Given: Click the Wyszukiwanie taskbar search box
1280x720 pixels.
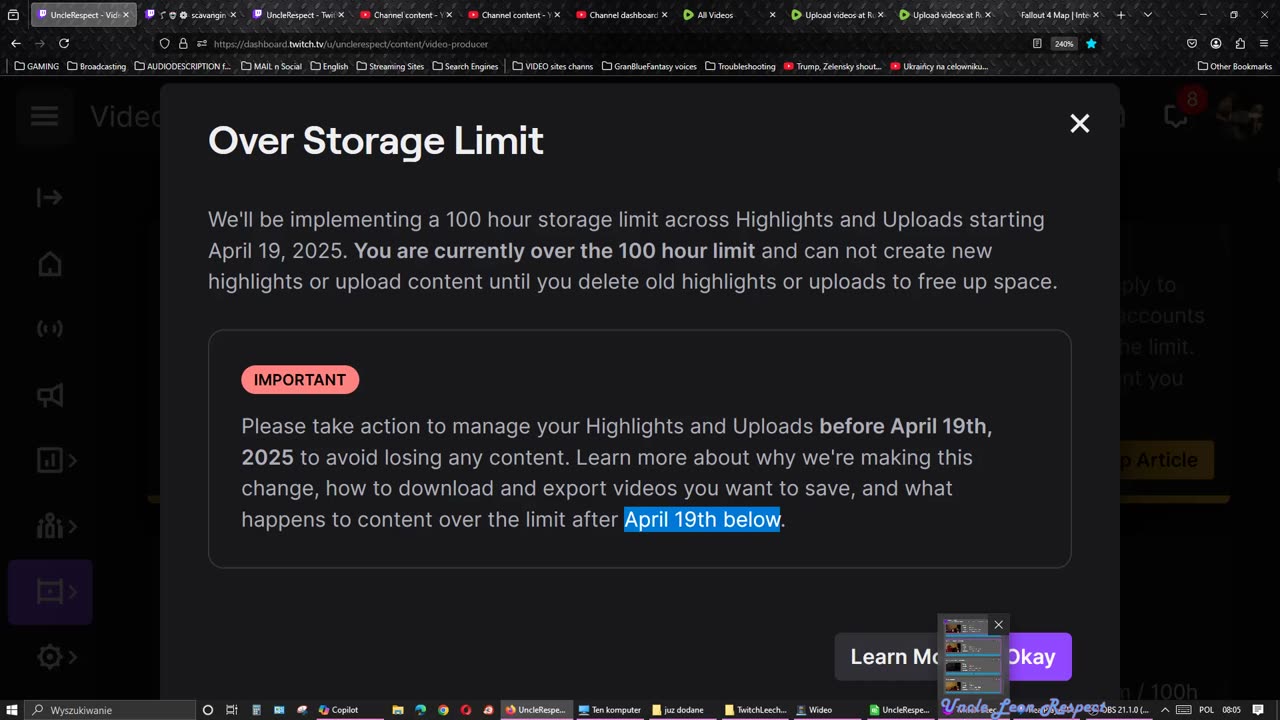Looking at the screenshot, I should coord(110,710).
